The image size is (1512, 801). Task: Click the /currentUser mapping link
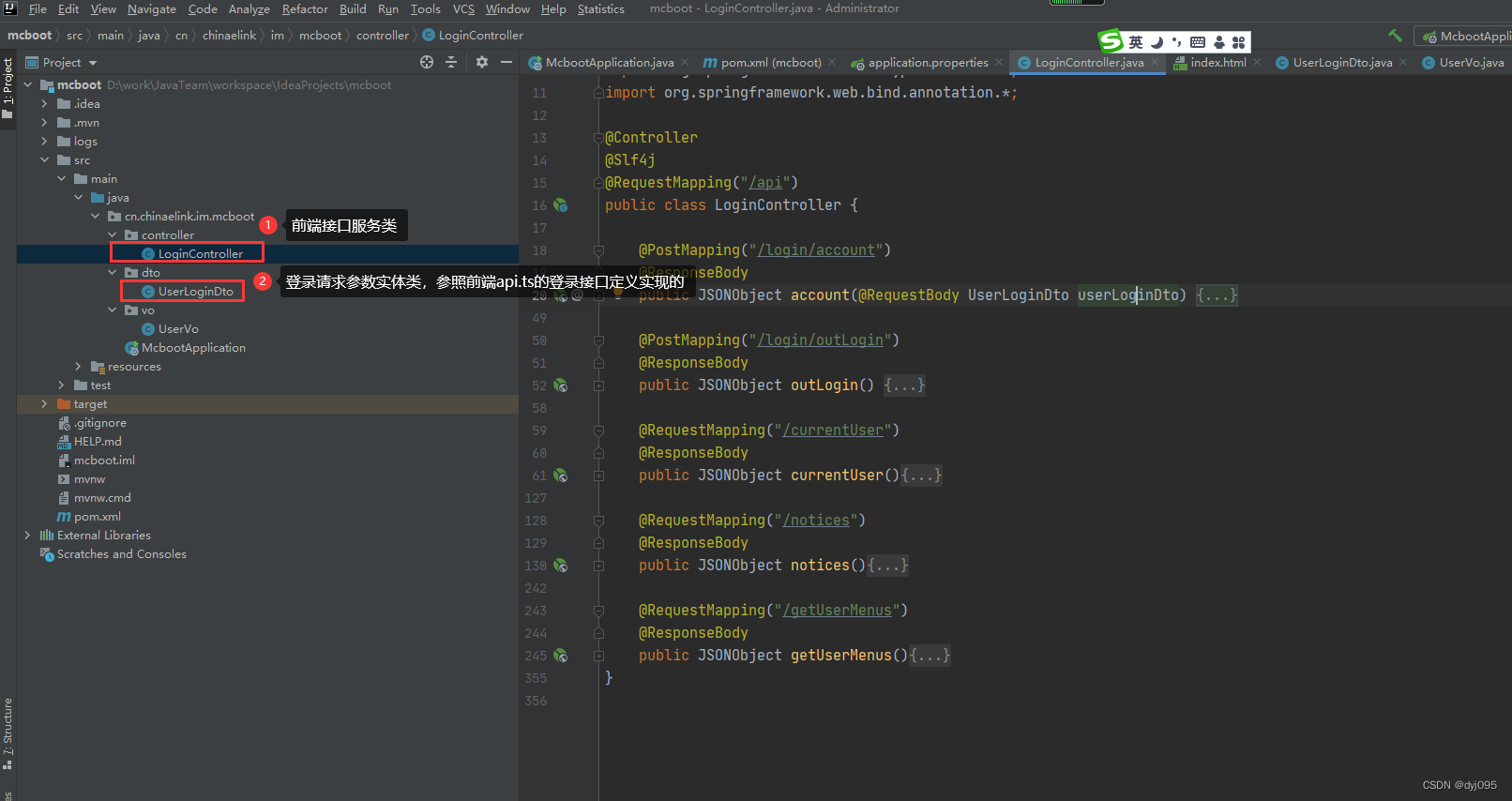coord(833,431)
